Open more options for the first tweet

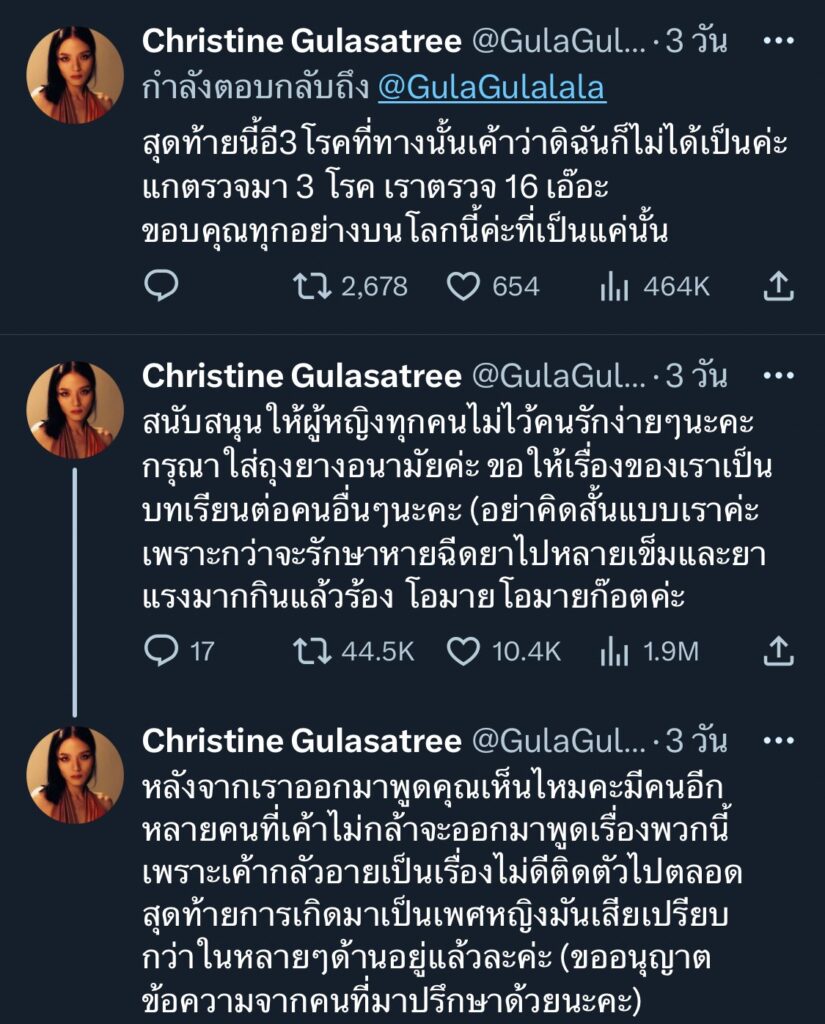pyautogui.click(x=778, y=42)
